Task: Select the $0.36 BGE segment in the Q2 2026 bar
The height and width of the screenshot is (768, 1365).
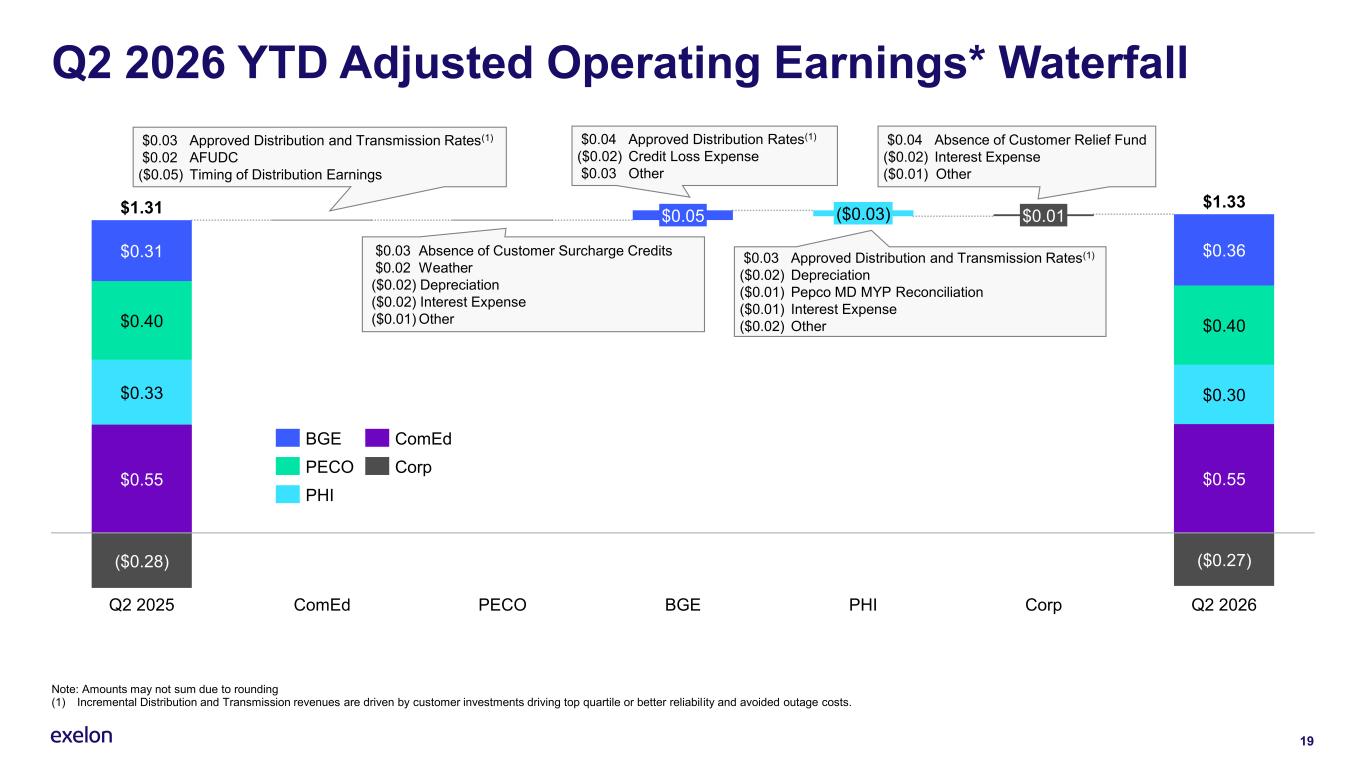Action: [x=1223, y=250]
